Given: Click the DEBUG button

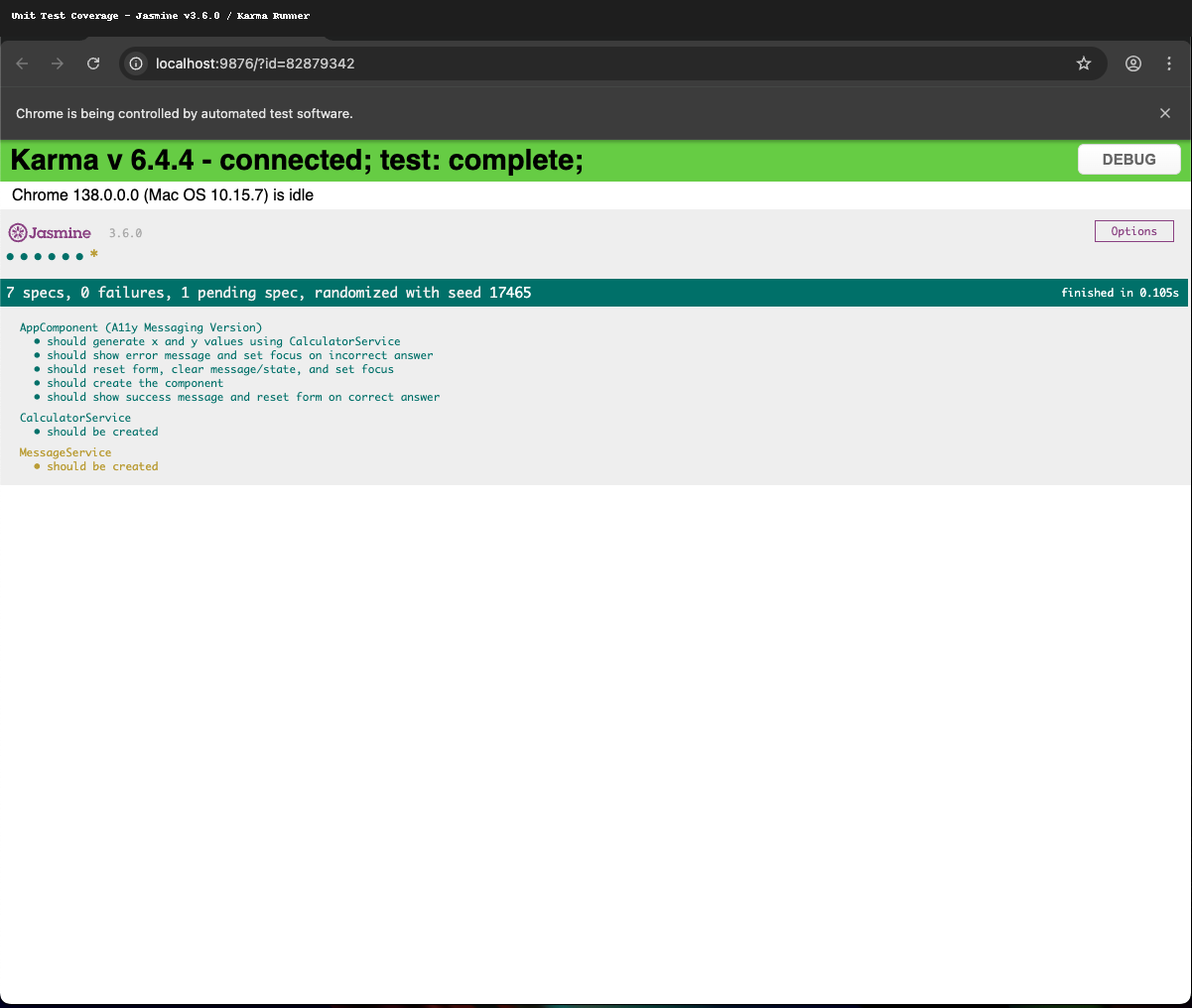Looking at the screenshot, I should [x=1129, y=159].
